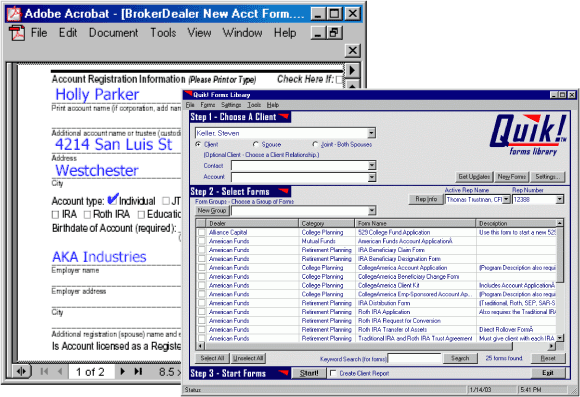Click the forms table vertical scrollbar thumb
The image size is (580, 397).
[x=560, y=255]
